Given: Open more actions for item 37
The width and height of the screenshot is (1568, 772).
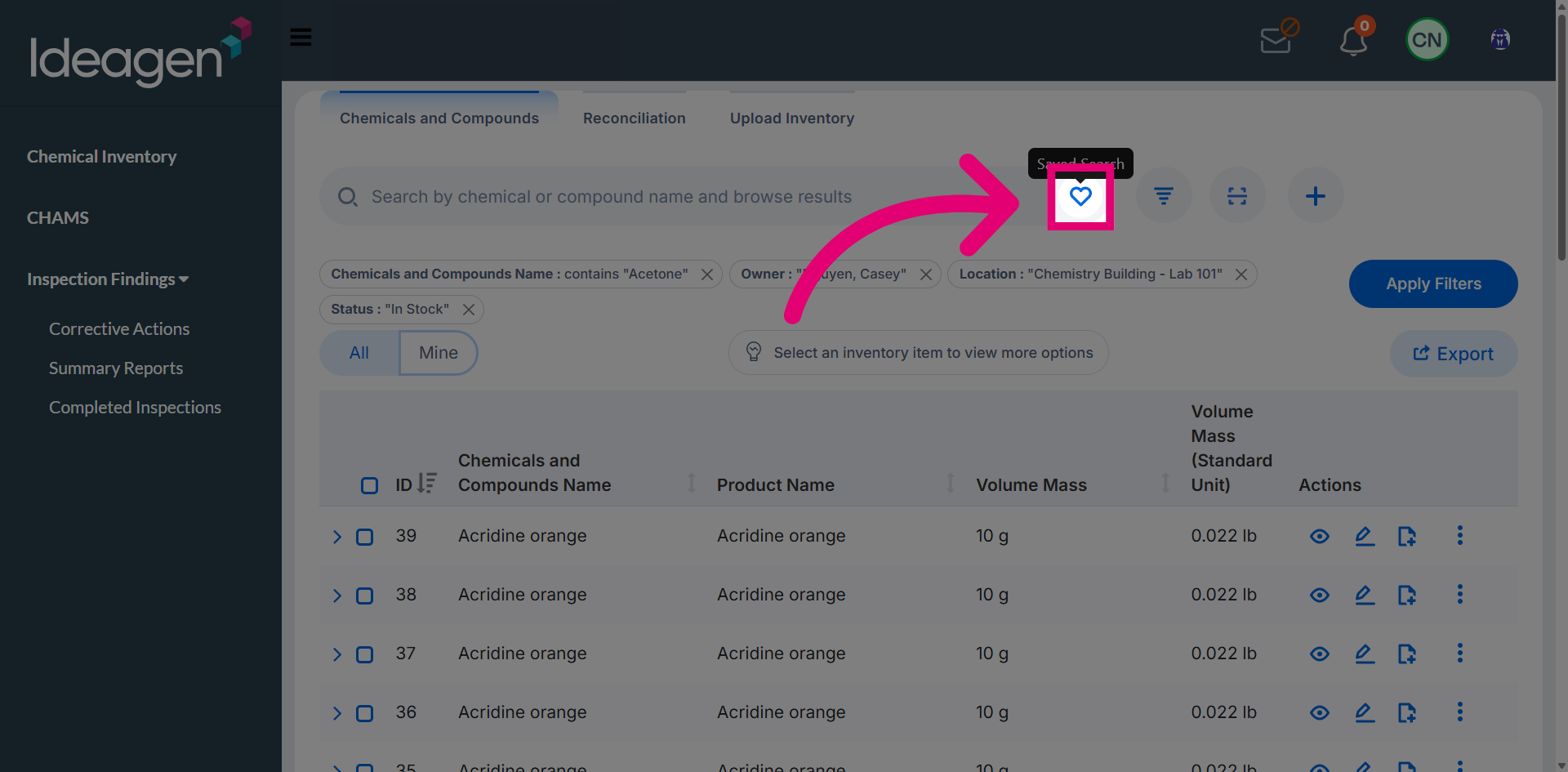Looking at the screenshot, I should [x=1460, y=654].
